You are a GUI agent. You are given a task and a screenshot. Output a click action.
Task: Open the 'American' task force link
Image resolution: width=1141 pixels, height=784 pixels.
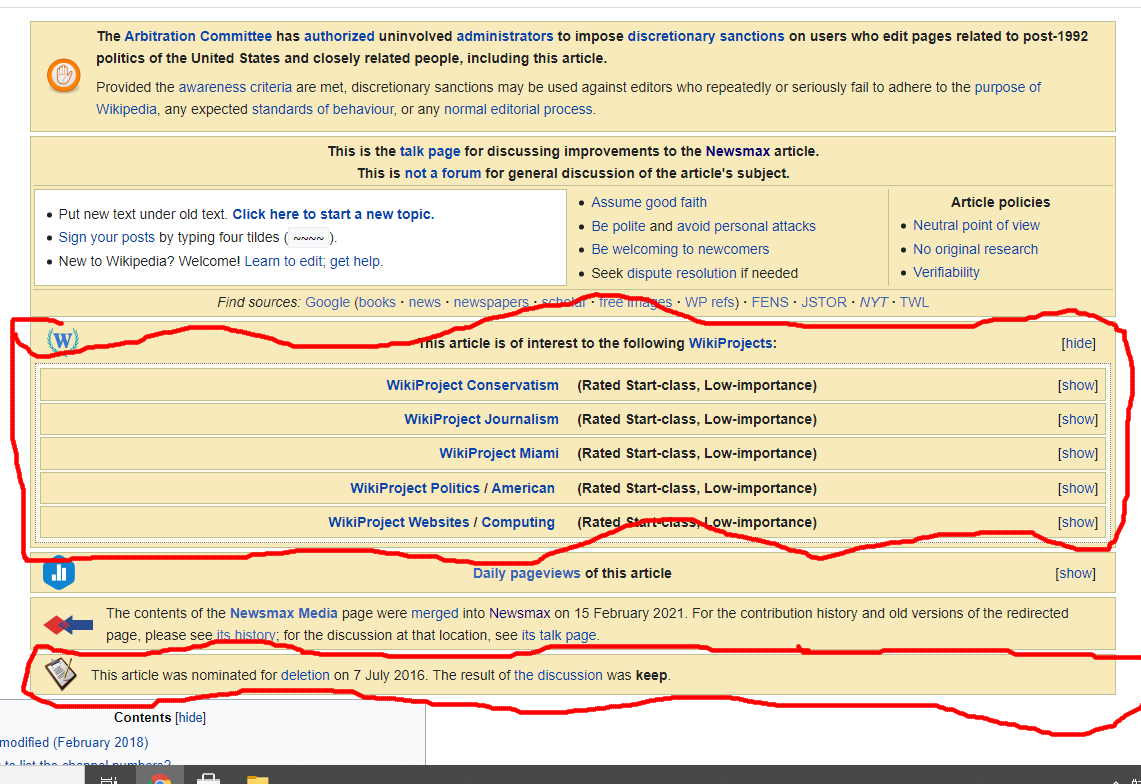pos(523,488)
